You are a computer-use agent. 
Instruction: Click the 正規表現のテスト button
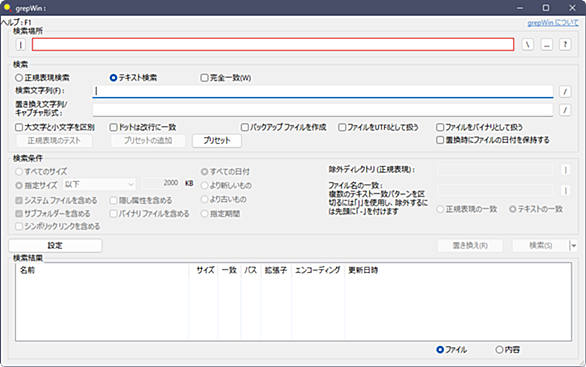point(54,141)
